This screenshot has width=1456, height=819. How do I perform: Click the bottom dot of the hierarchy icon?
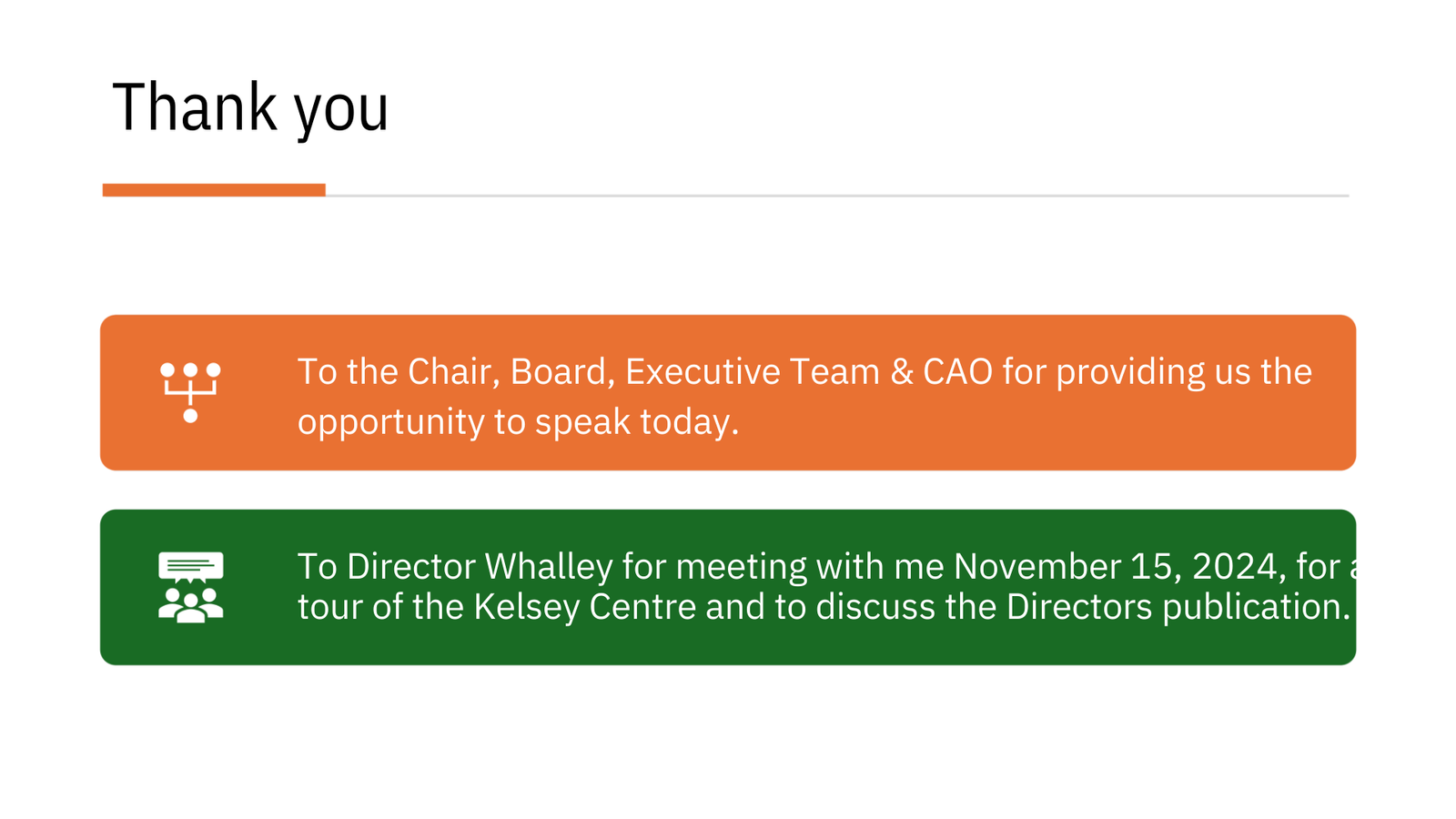point(190,416)
